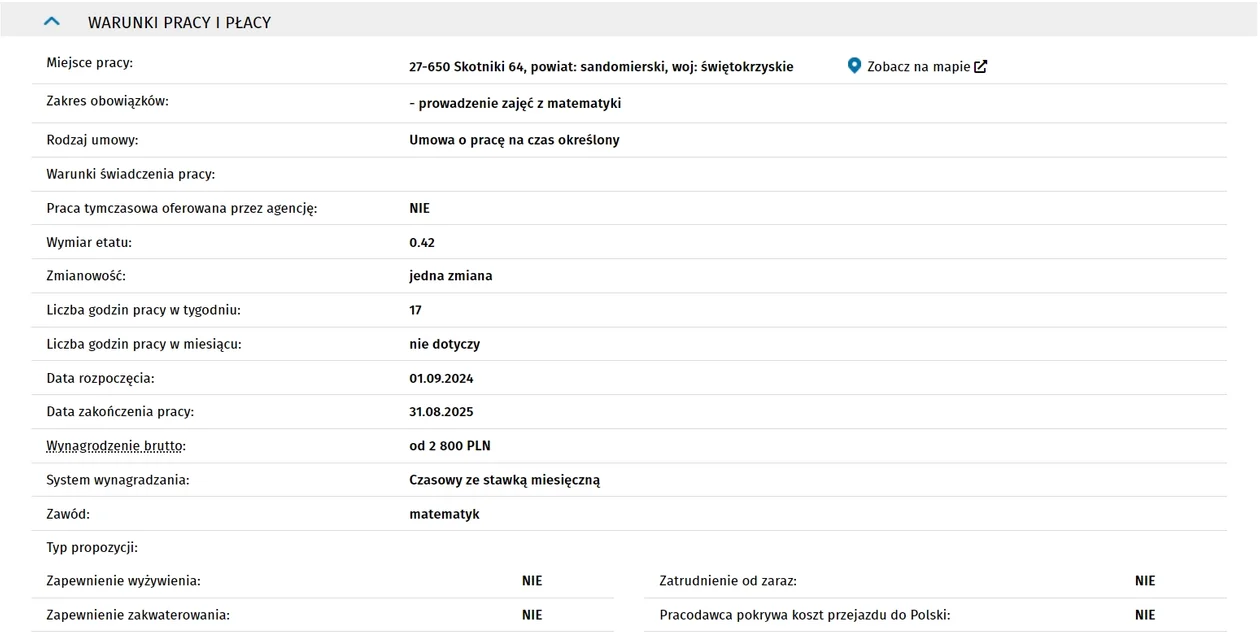Click the Pracodawca pokrywa koszt przejazdu do Polski label
This screenshot has width=1260, height=639.
pyautogui.click(x=805, y=615)
